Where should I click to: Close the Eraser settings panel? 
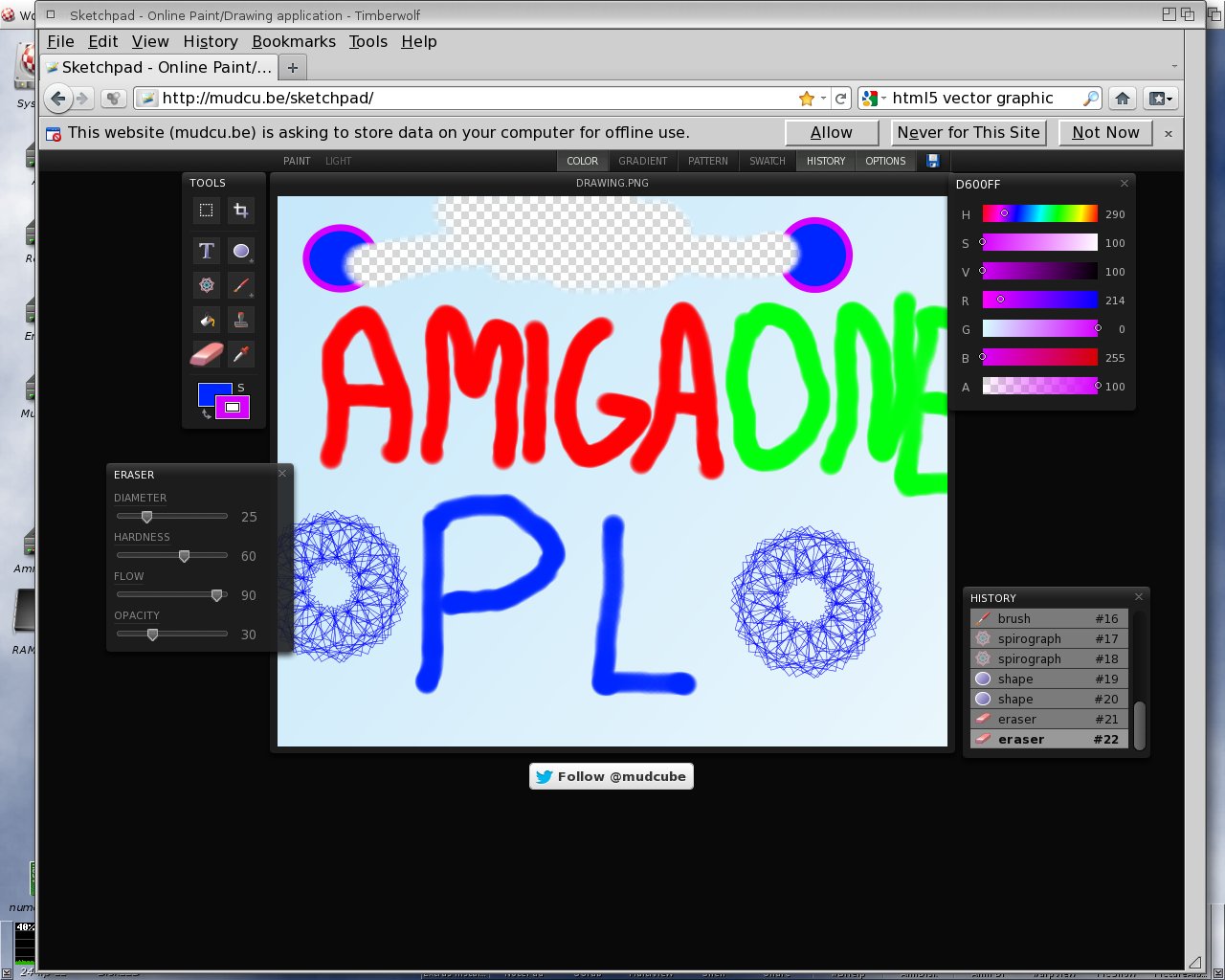click(282, 473)
